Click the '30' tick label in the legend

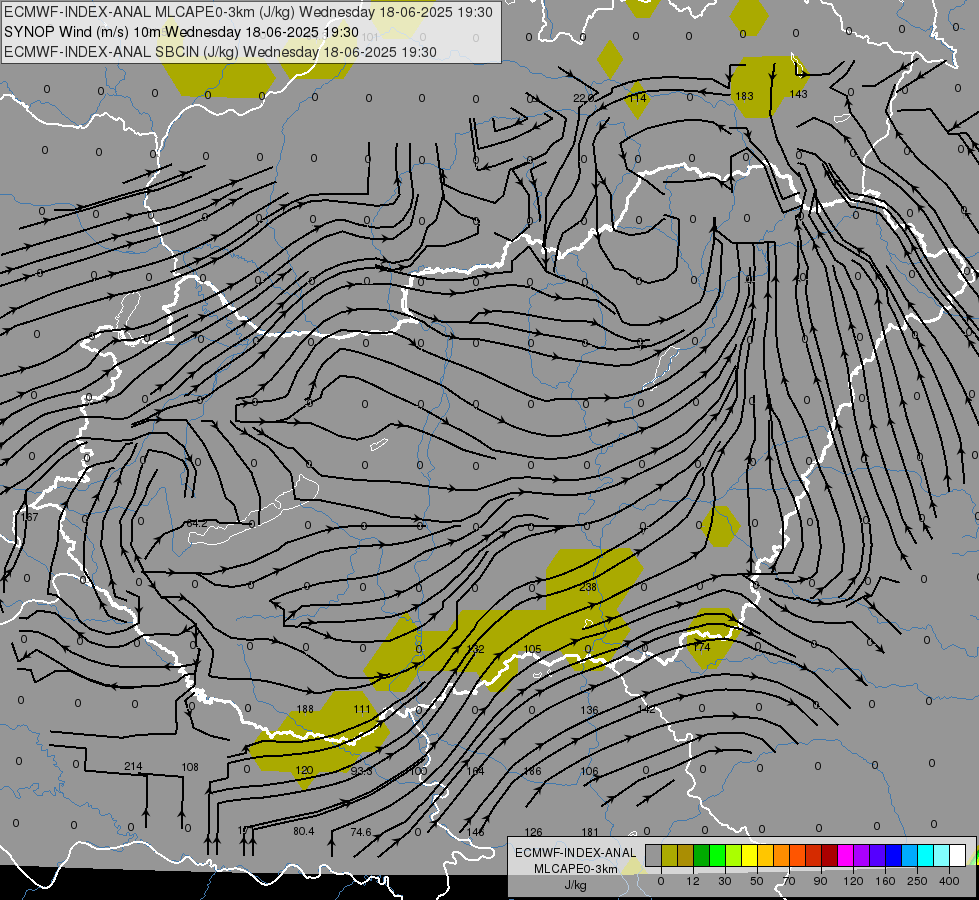tap(724, 881)
